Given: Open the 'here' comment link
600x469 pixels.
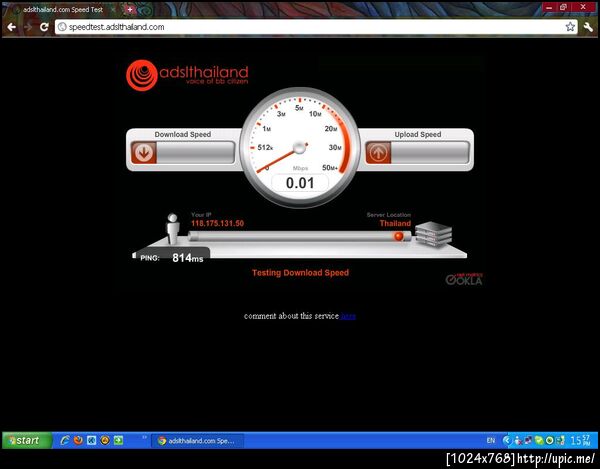Looking at the screenshot, I should [348, 316].
